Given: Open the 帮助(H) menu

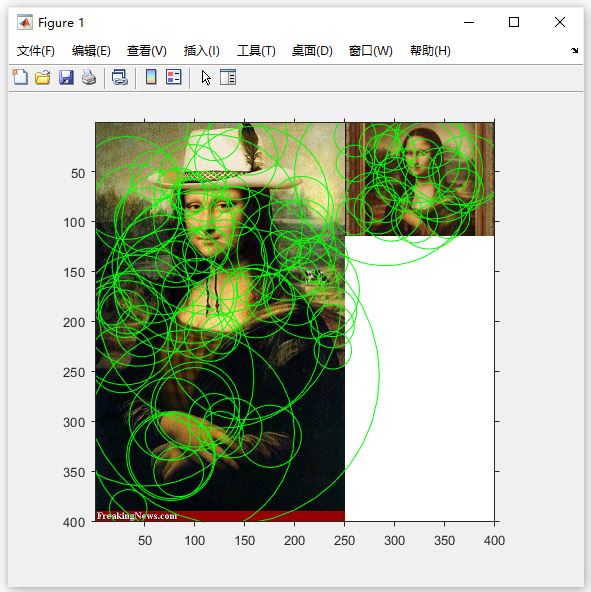Looking at the screenshot, I should tap(430, 51).
